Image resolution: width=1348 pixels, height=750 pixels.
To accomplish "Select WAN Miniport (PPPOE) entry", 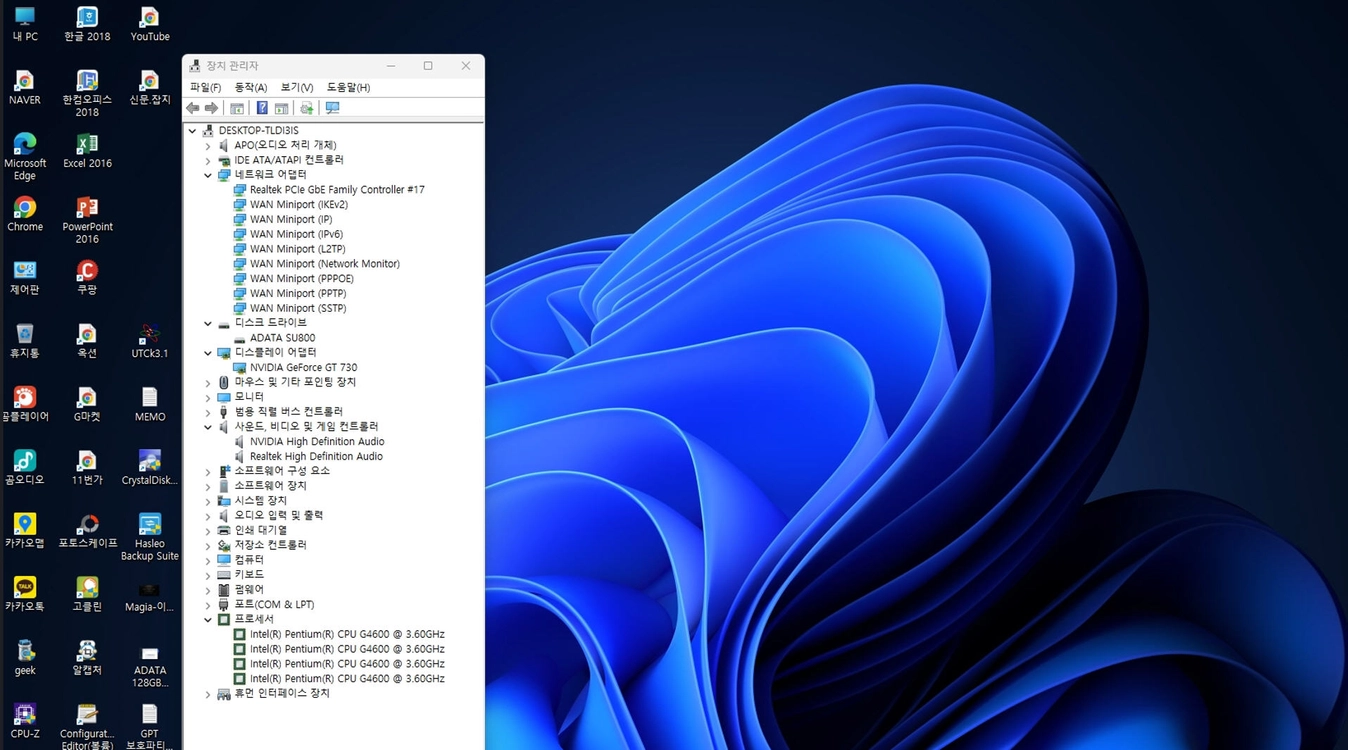I will (302, 278).
